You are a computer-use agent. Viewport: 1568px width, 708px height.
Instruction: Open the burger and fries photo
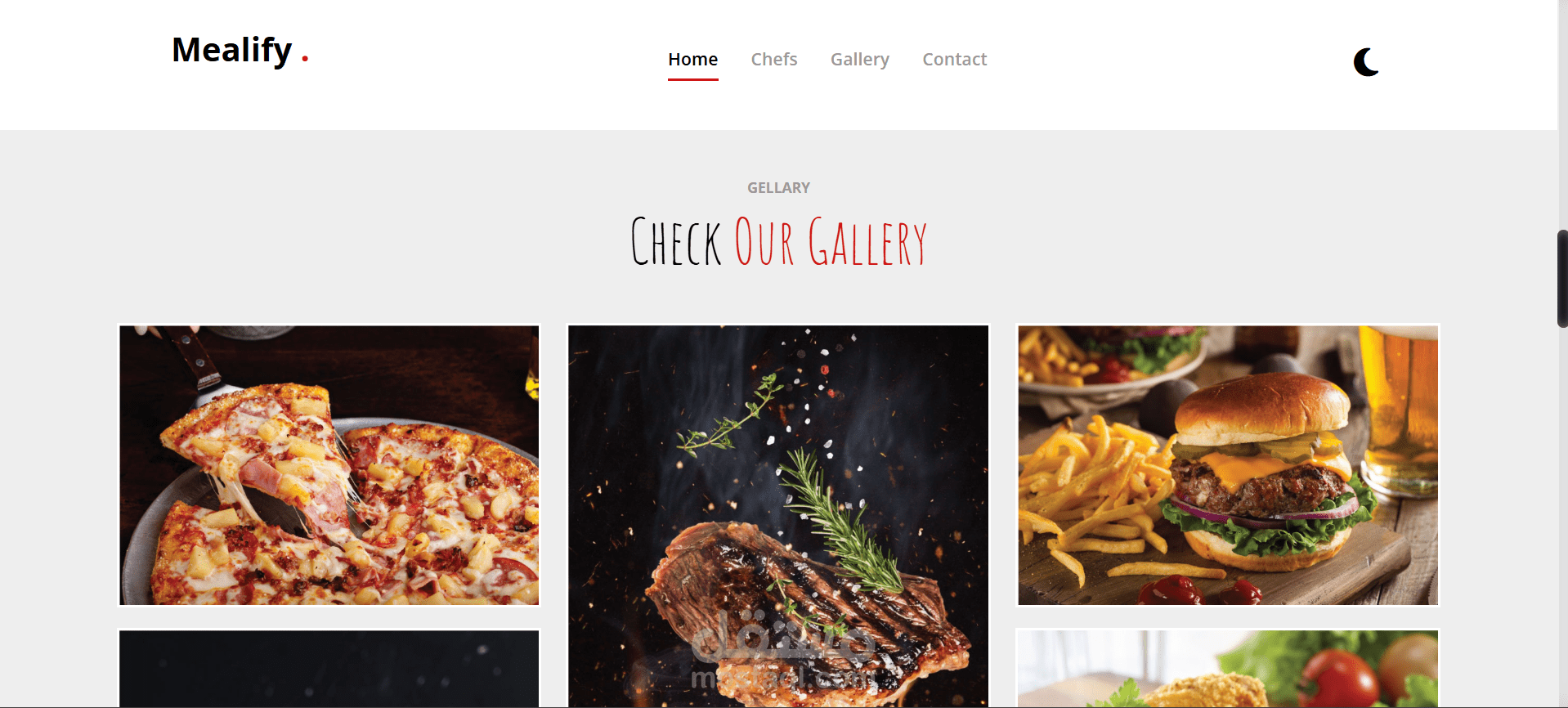[1228, 465]
